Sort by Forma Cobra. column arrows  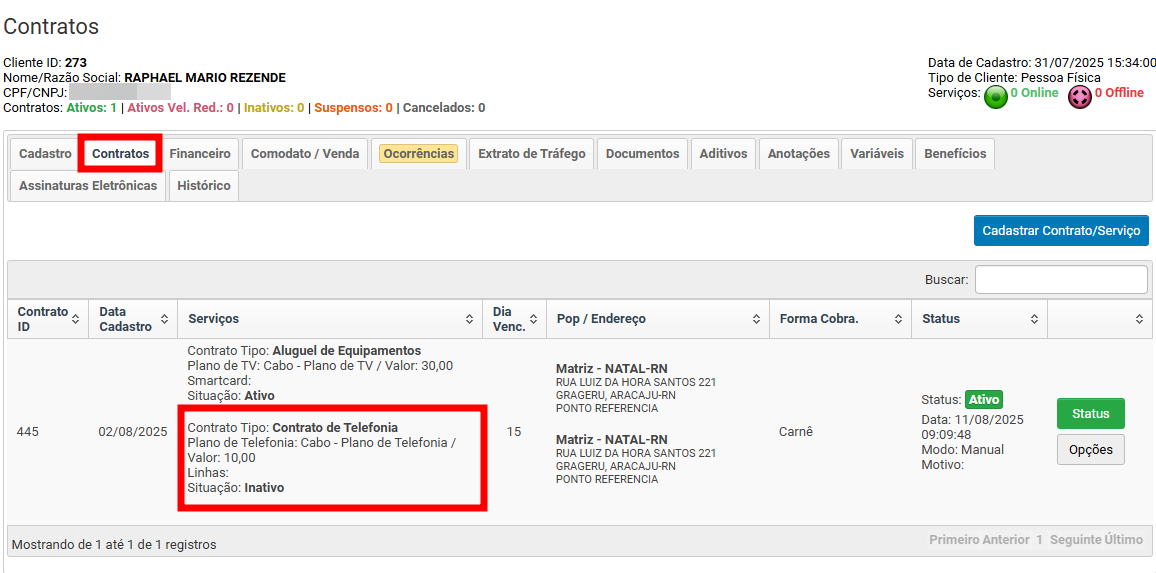click(898, 319)
